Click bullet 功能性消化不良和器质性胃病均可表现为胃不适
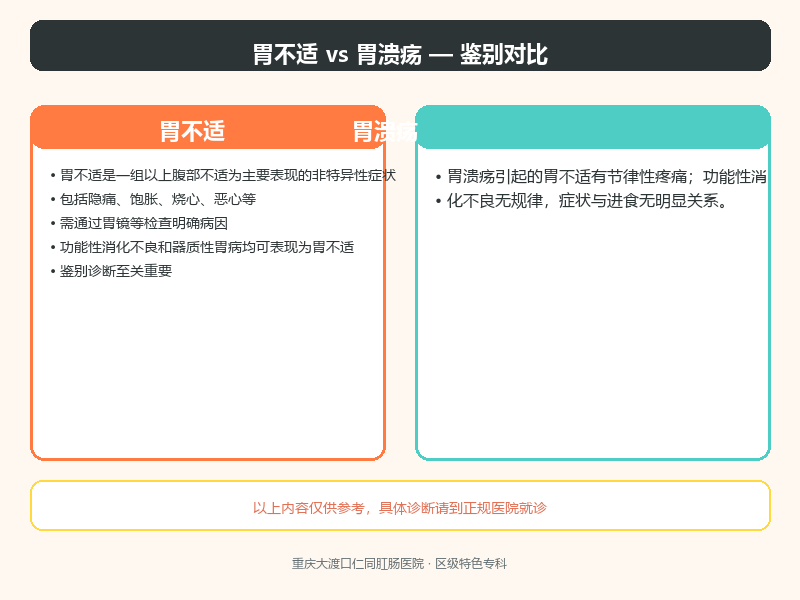 [x=207, y=247]
